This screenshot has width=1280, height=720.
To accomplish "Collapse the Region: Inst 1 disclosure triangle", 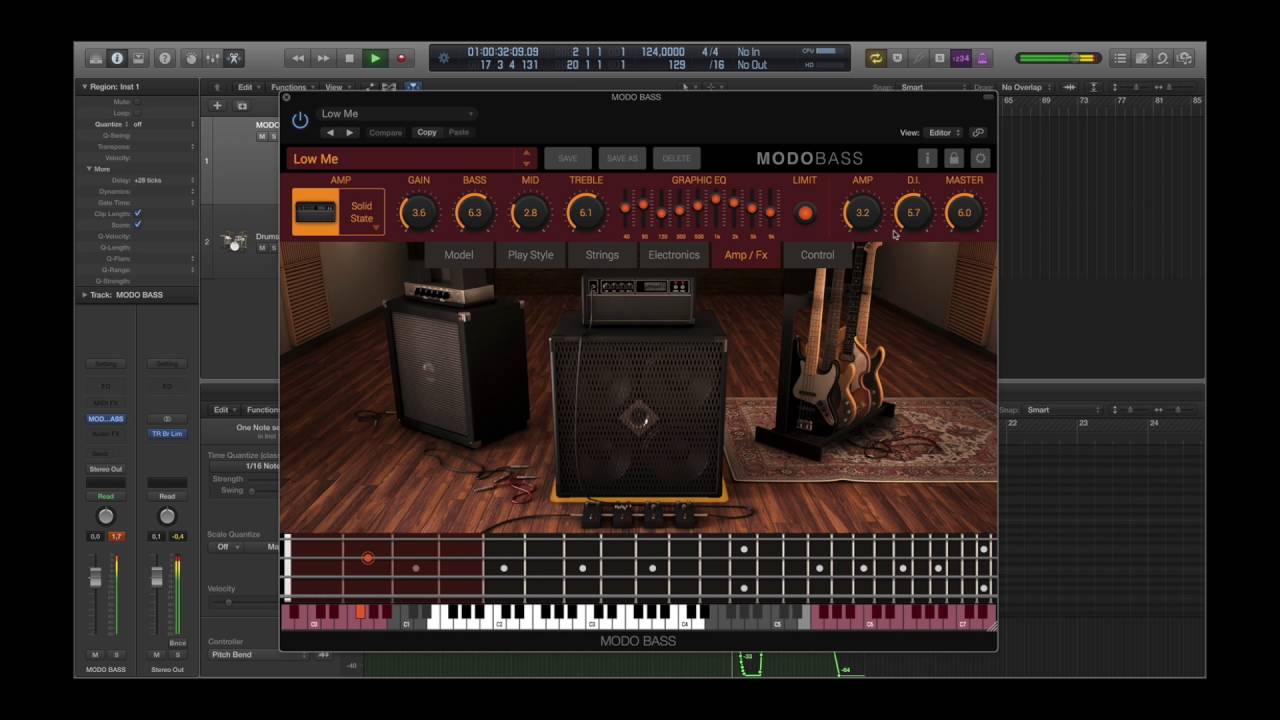I will point(85,87).
